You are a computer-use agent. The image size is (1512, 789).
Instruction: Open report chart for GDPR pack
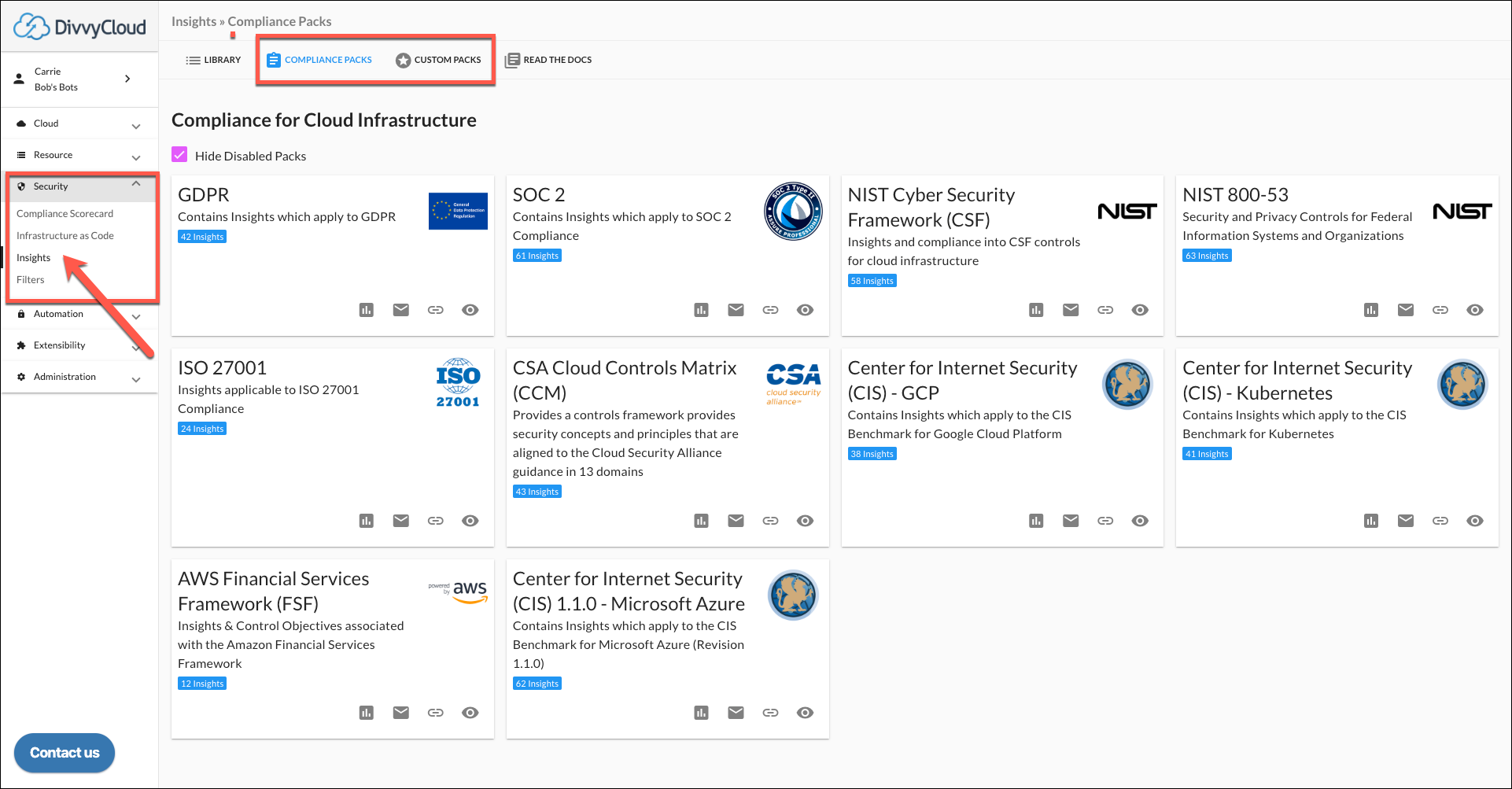click(x=367, y=310)
